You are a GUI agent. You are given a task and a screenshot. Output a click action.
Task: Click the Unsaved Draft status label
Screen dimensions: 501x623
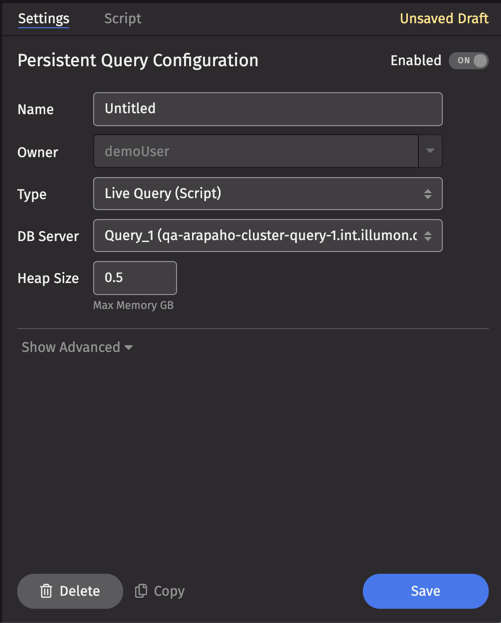coord(444,19)
